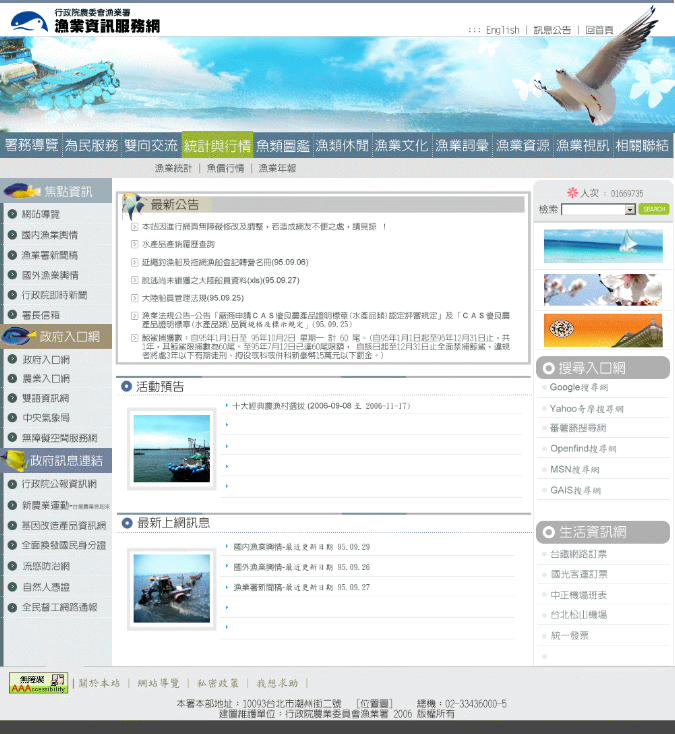The width and height of the screenshot is (675, 734).
Task: Open the 漁業年報 submenu item
Action: pyautogui.click(x=277, y=168)
